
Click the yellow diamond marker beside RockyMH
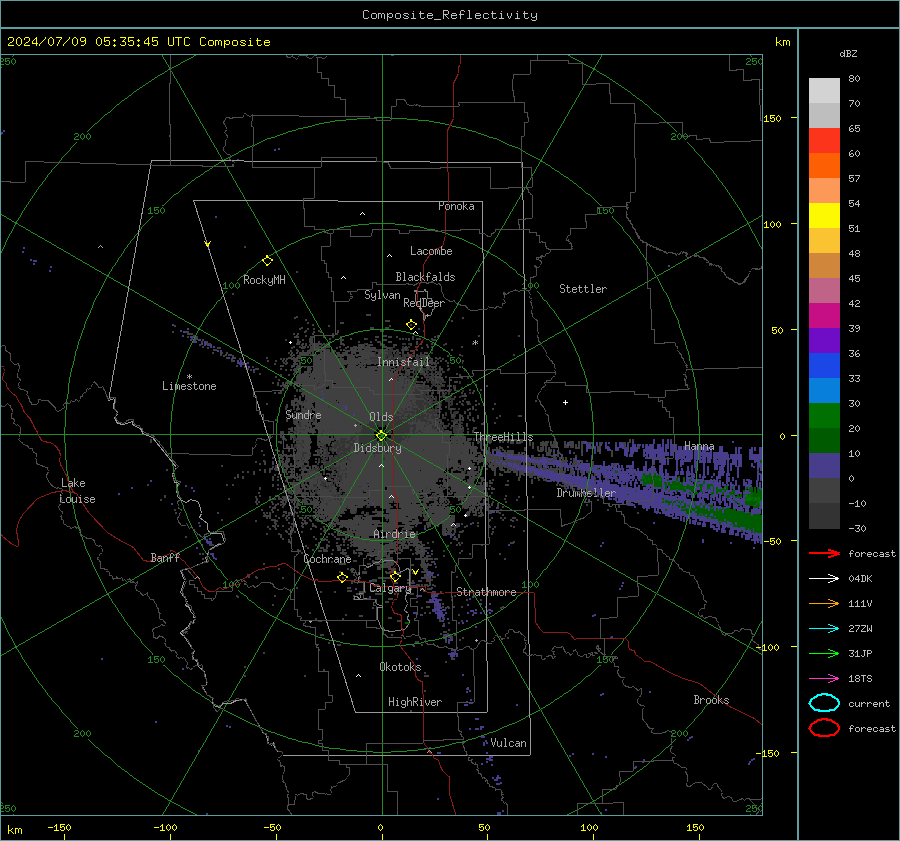267,261
